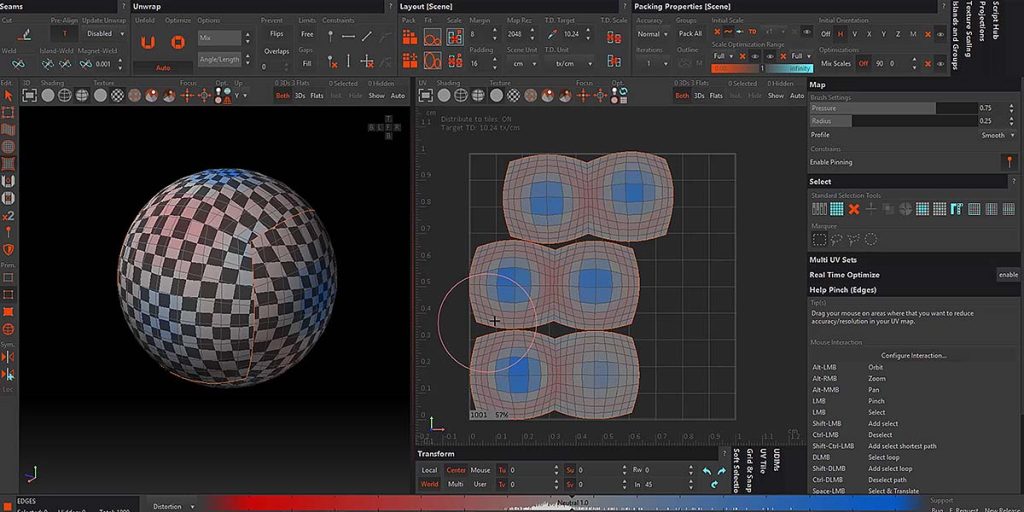This screenshot has width=1024, height=512.
Task: Click the Configure Interaction button
Action: pyautogui.click(x=913, y=355)
